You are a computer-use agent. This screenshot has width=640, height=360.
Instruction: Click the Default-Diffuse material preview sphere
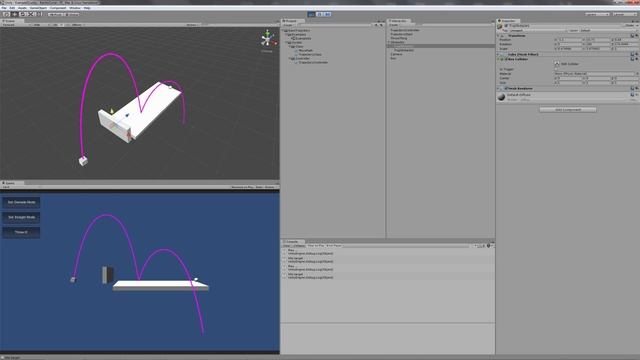[x=502, y=97]
